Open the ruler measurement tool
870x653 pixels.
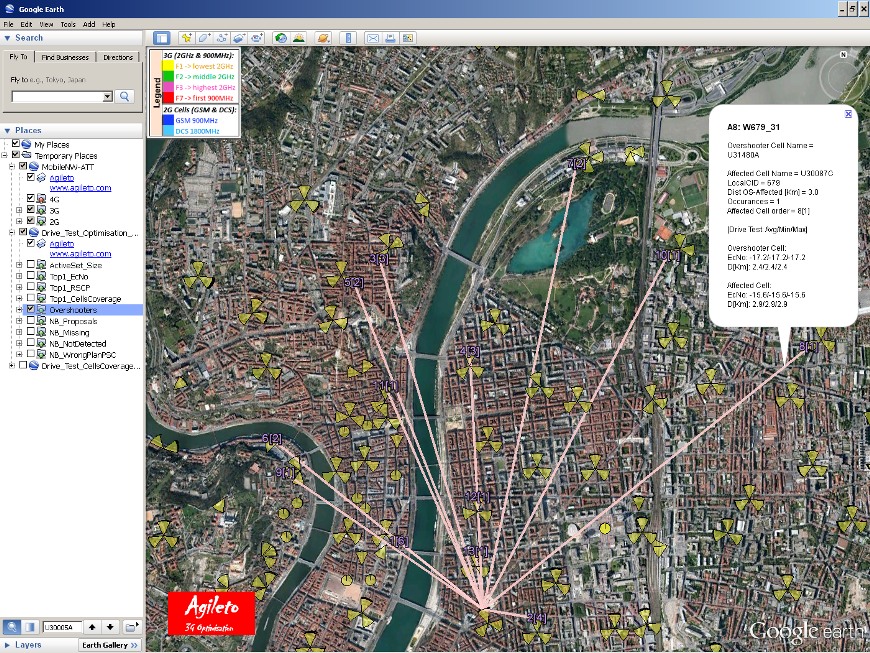click(x=348, y=38)
